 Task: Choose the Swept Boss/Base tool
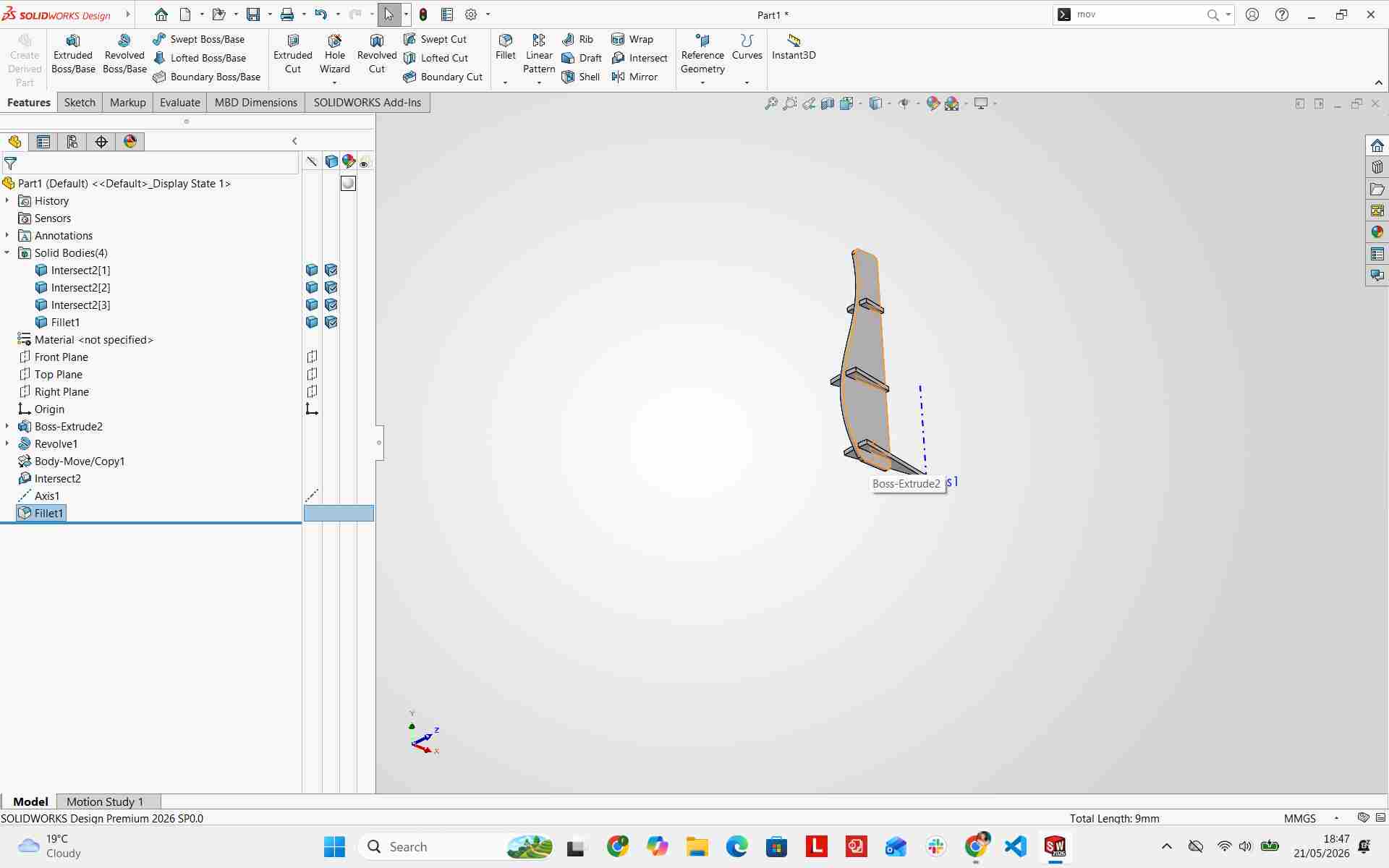pos(199,39)
